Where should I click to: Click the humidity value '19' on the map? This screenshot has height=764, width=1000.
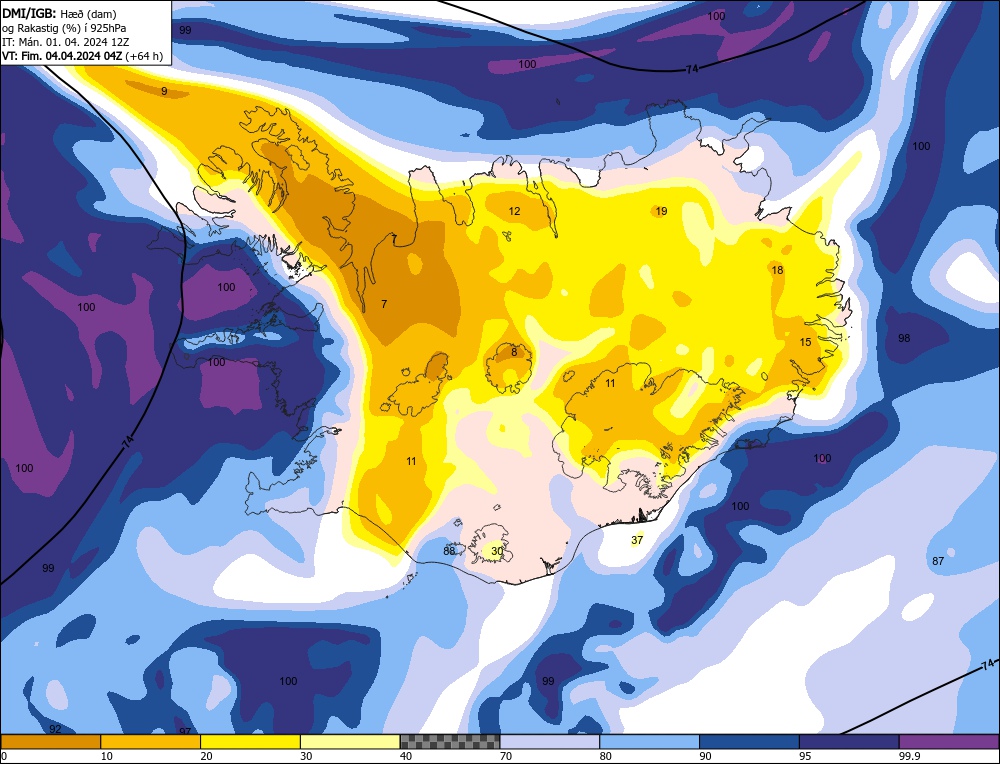pyautogui.click(x=661, y=211)
